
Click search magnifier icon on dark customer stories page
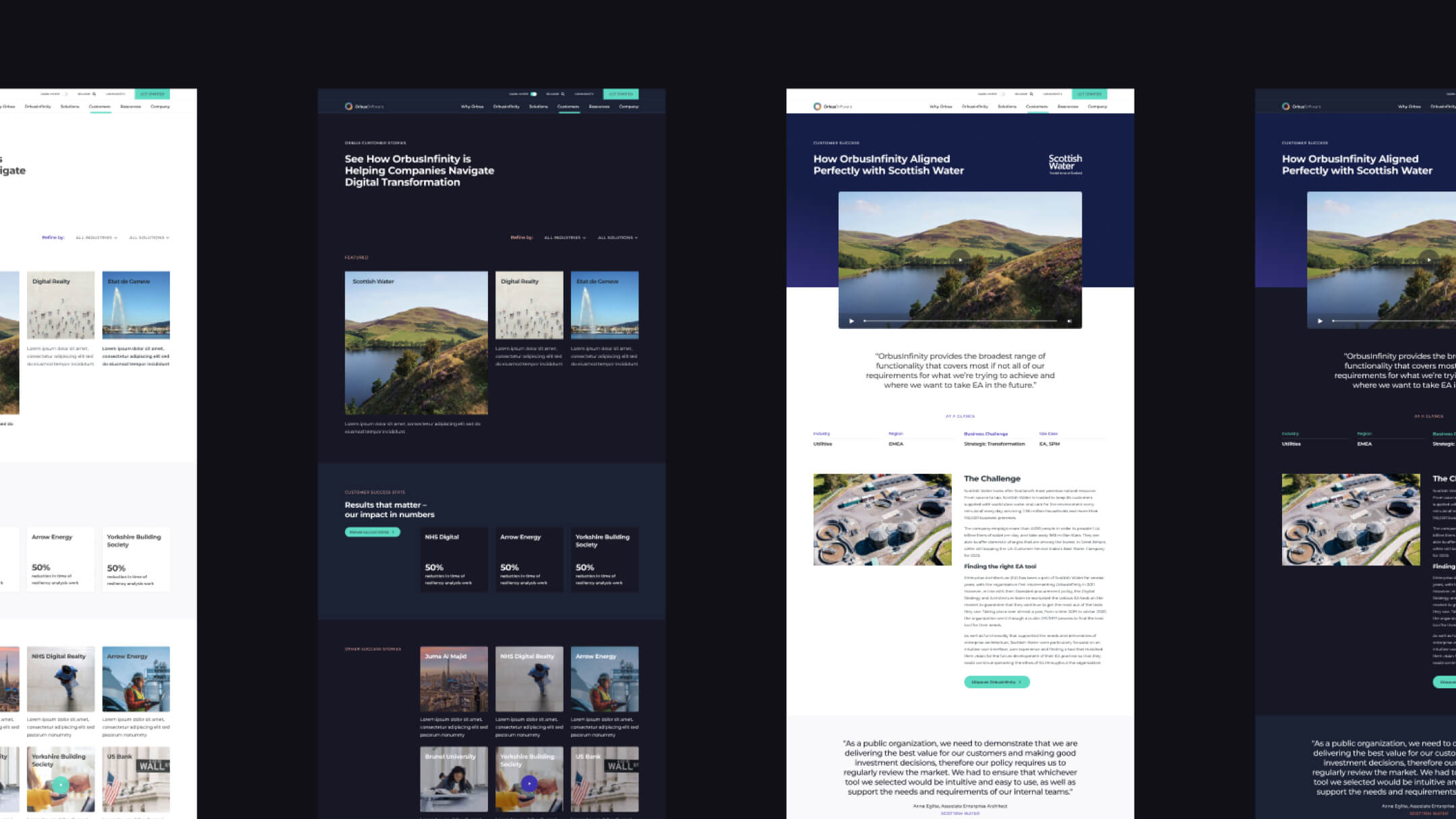coord(563,94)
